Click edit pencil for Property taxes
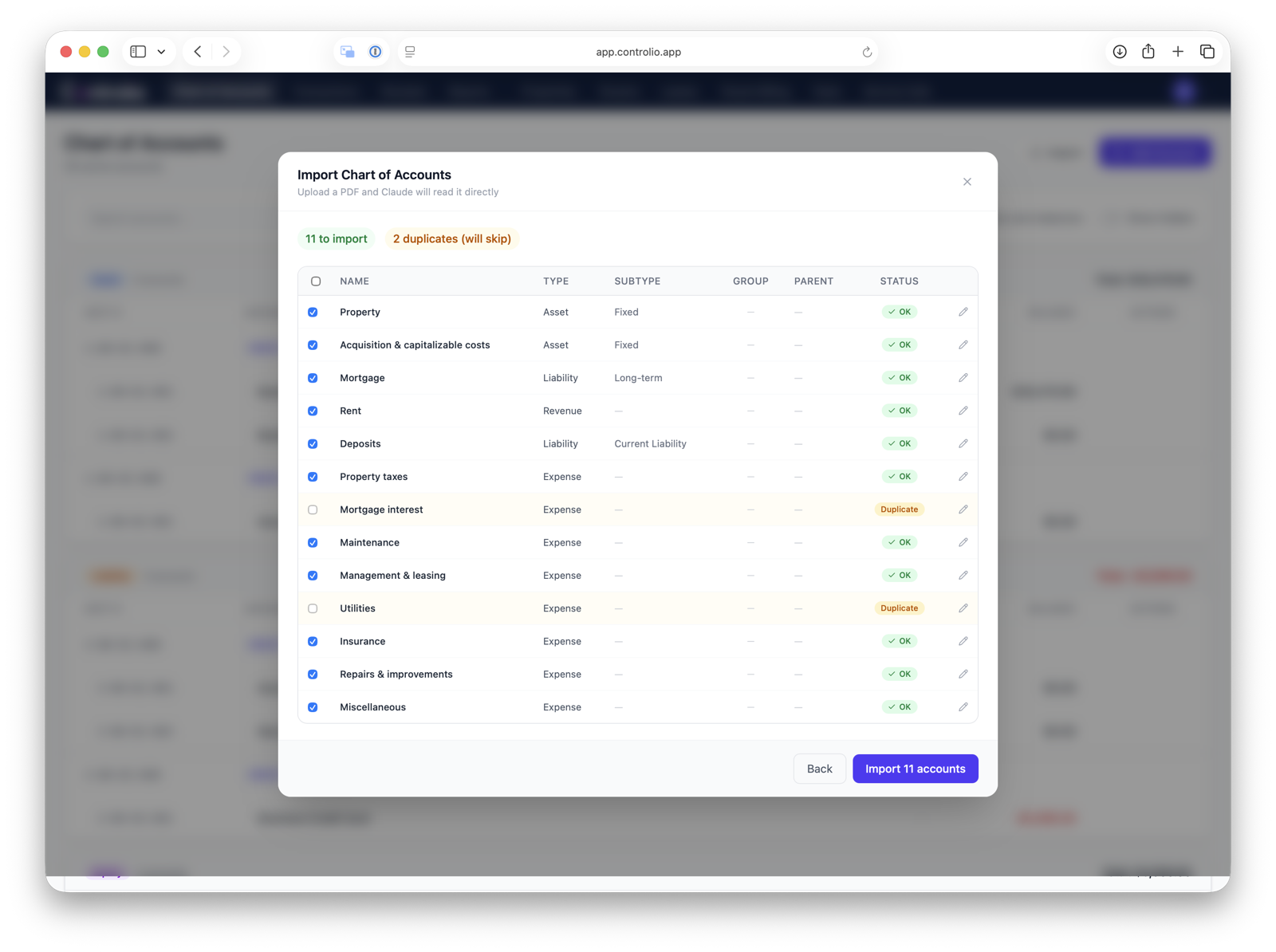1276x952 pixels. 963,477
